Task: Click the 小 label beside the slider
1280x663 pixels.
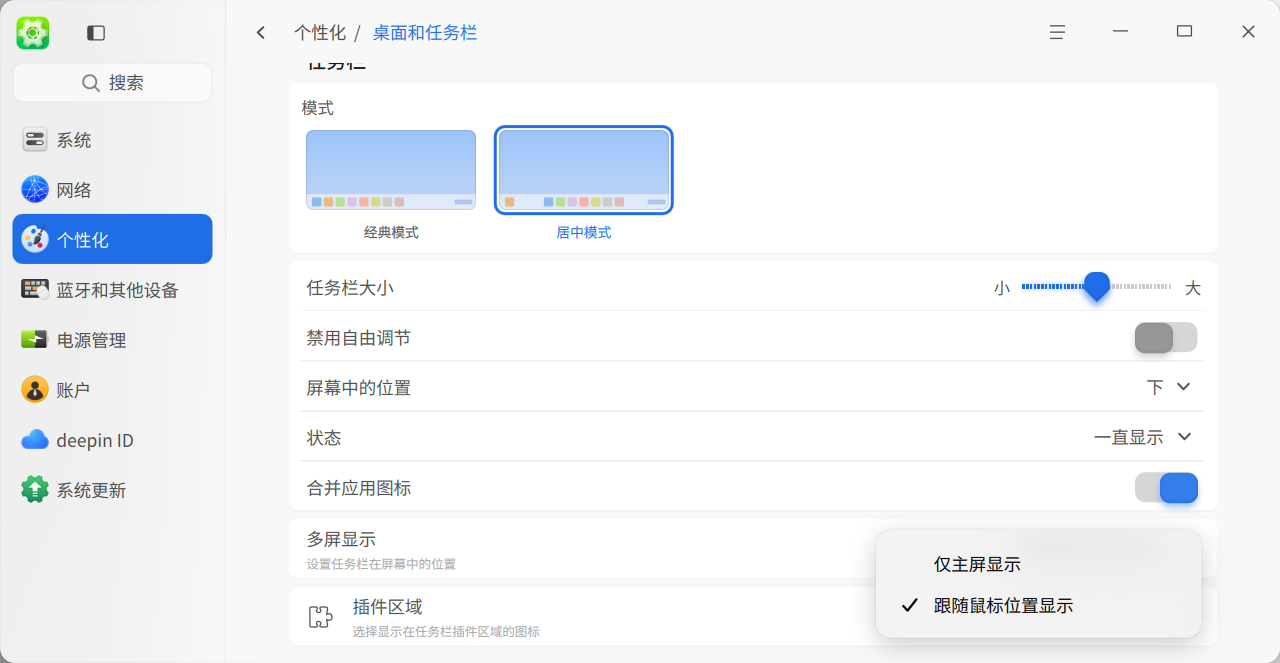Action: (1002, 288)
